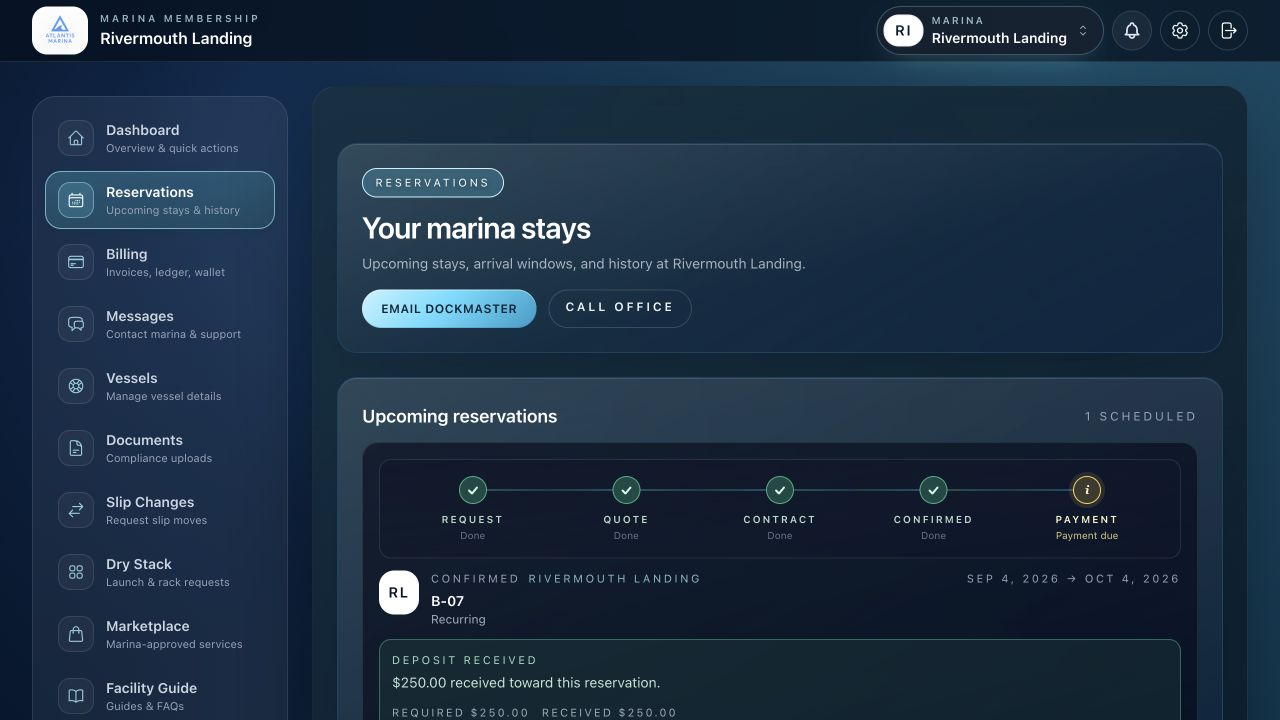Open the Messages section
The width and height of the screenshot is (1280, 720).
click(160, 324)
